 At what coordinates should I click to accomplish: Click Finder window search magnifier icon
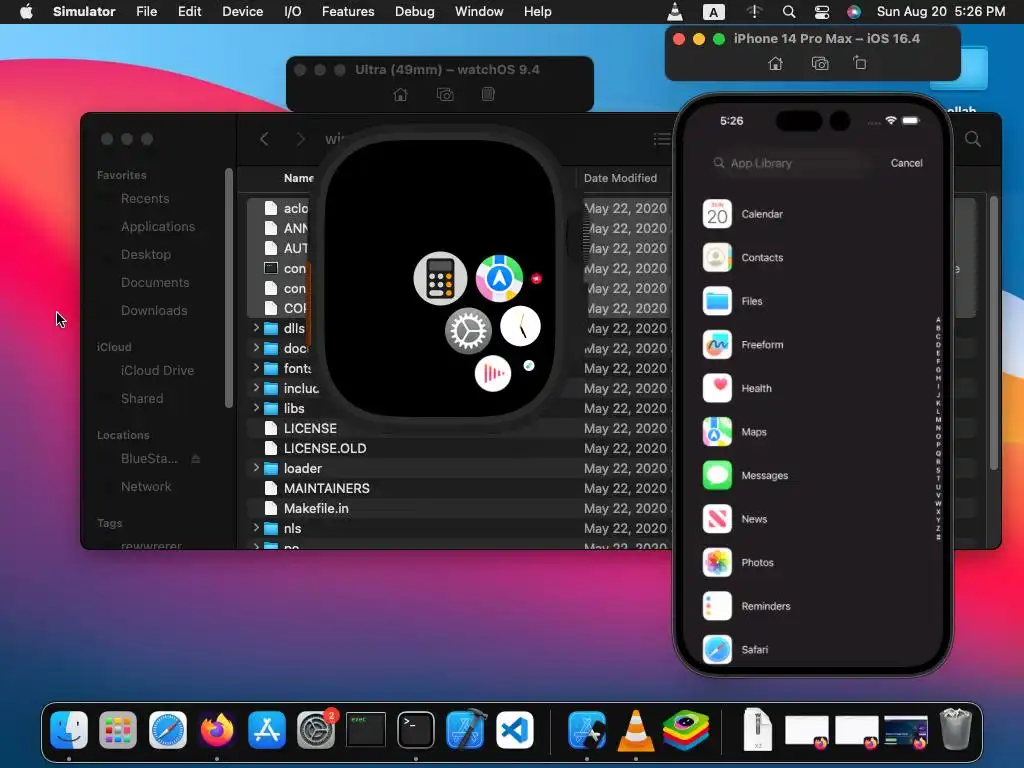point(972,139)
